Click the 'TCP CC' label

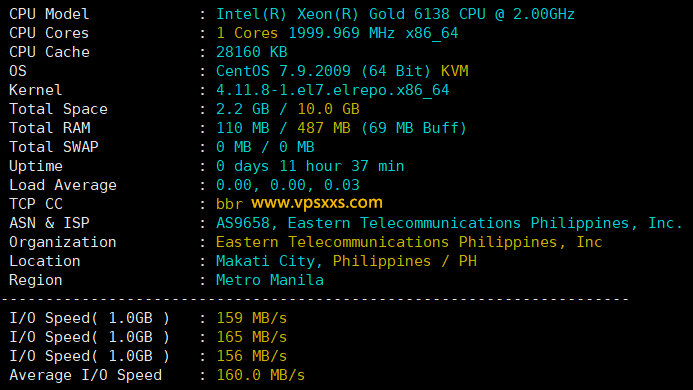pyautogui.click(x=36, y=204)
